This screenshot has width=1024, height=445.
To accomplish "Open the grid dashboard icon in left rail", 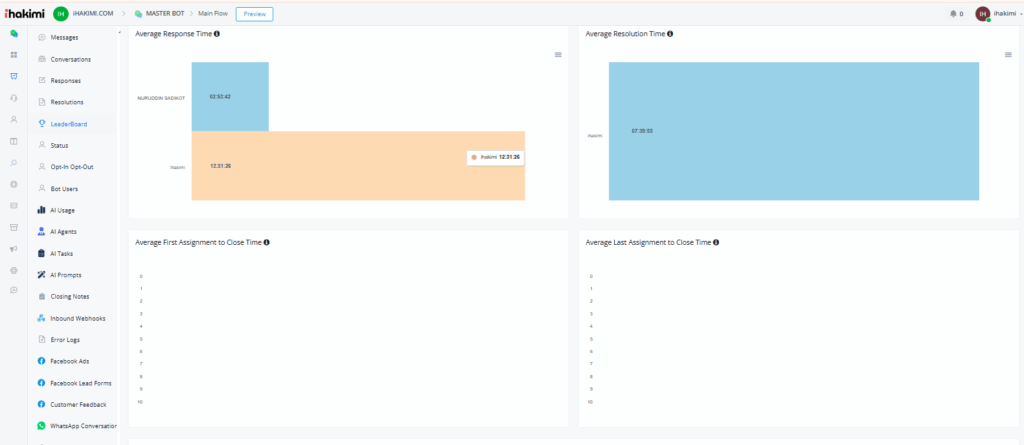I will 14,55.
